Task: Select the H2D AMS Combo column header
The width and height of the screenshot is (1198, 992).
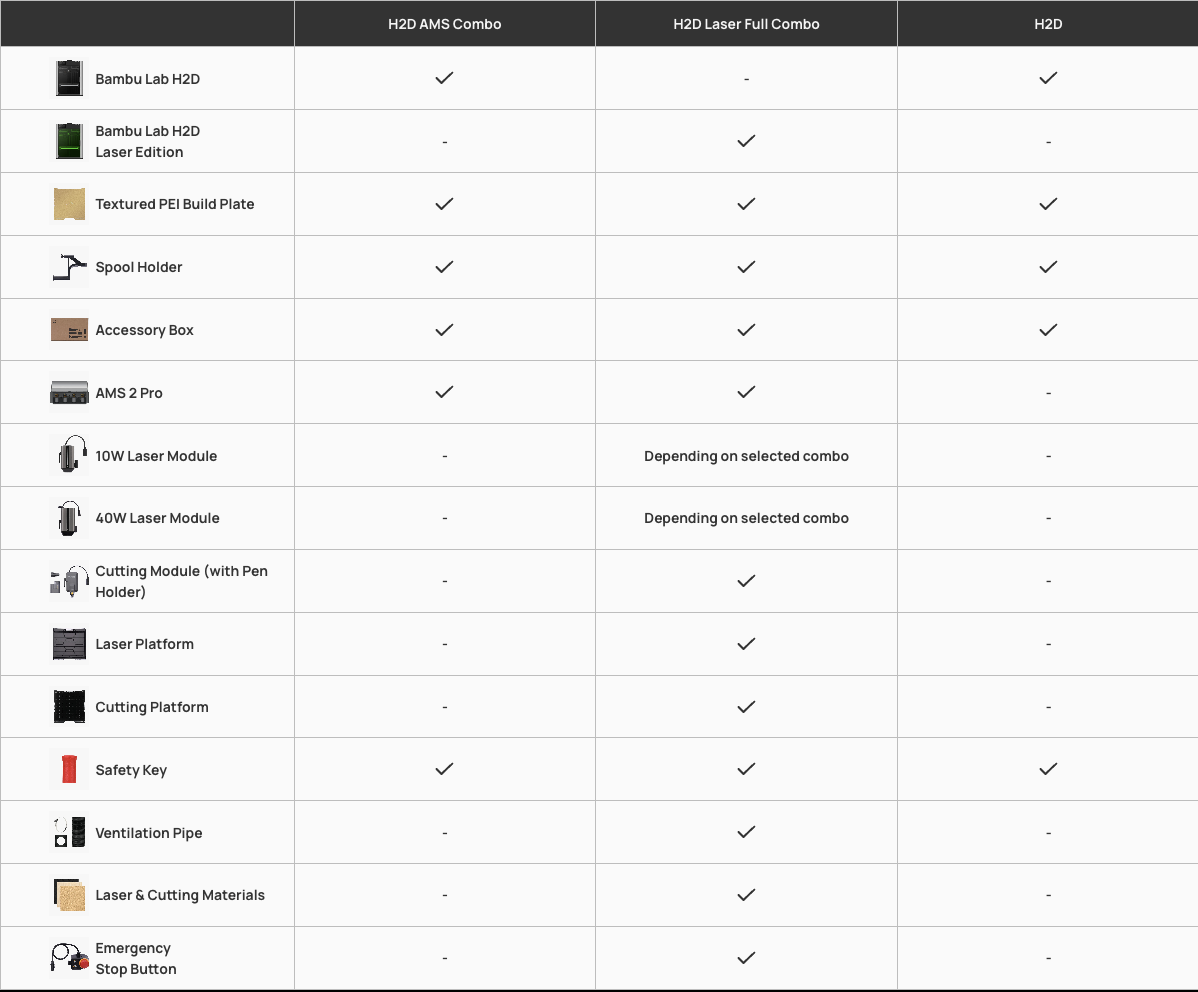Action: coord(445,24)
